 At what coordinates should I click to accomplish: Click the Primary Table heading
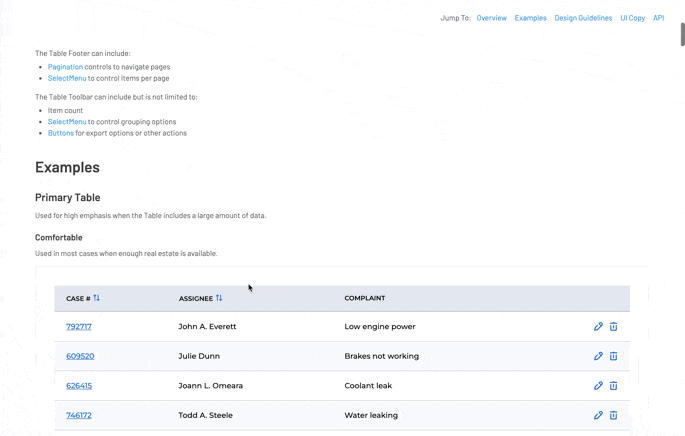click(68, 197)
